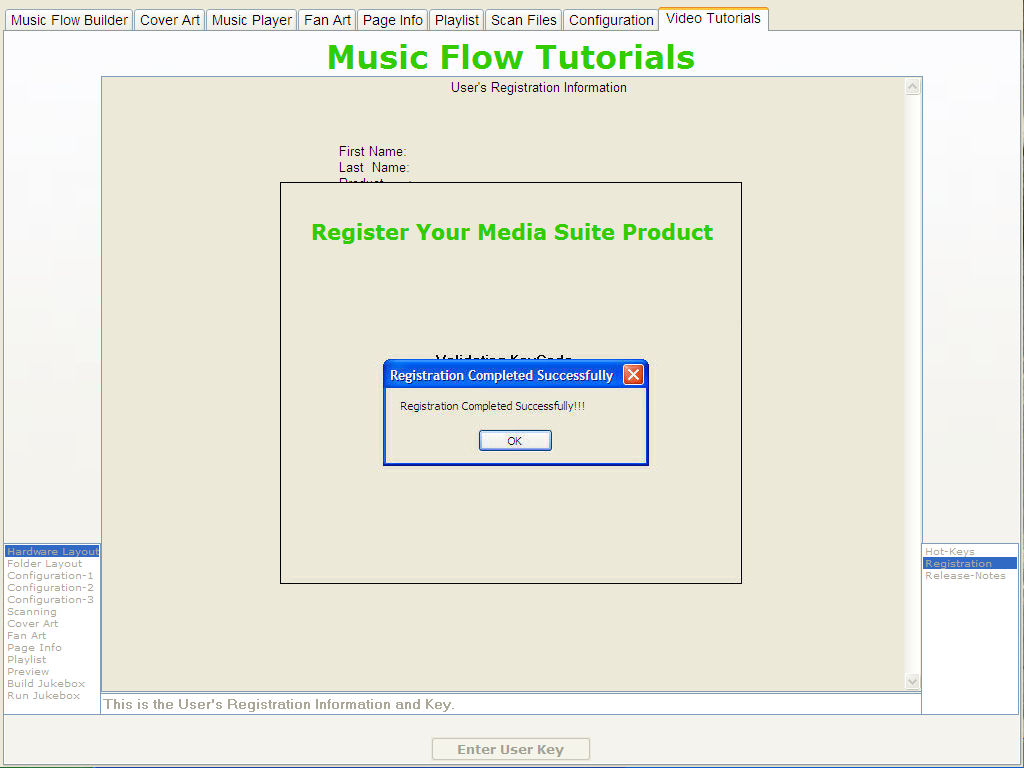
Task: Select Configuration-1 in the tutorial list
Action: tap(50, 575)
